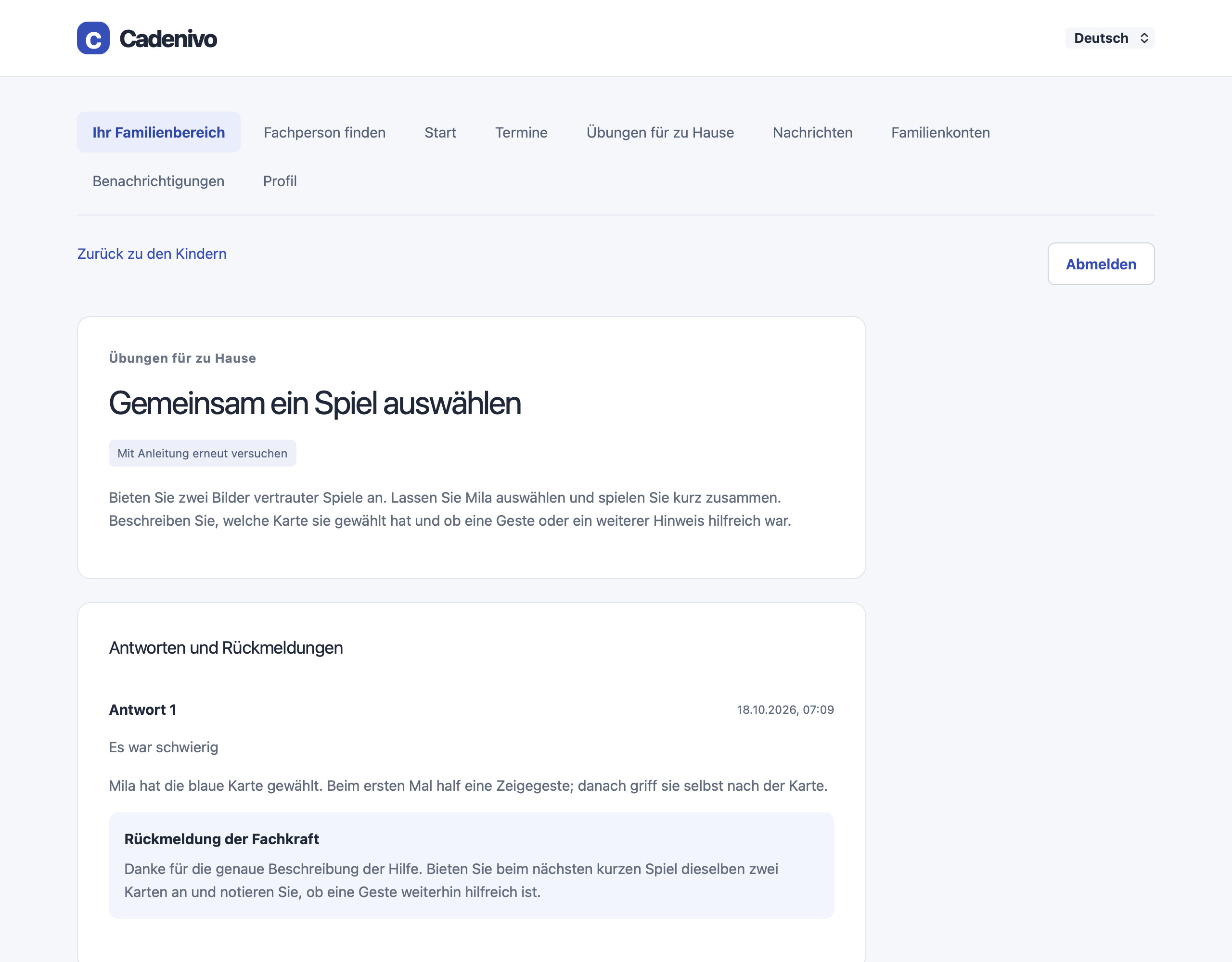Follow the Zurück zu den Kindern link

152,253
